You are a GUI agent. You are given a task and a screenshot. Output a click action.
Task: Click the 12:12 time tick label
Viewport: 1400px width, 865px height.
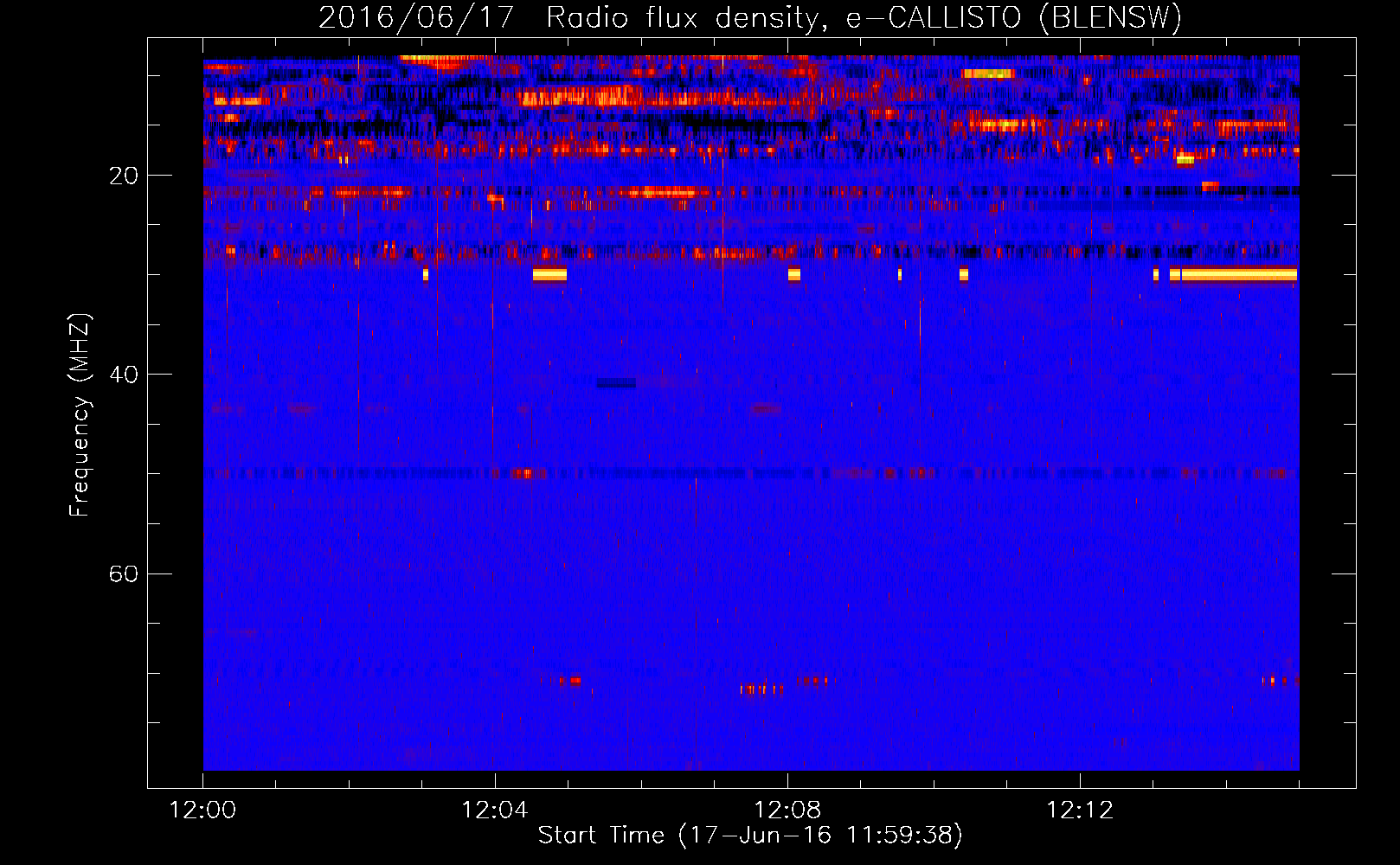point(1079,810)
